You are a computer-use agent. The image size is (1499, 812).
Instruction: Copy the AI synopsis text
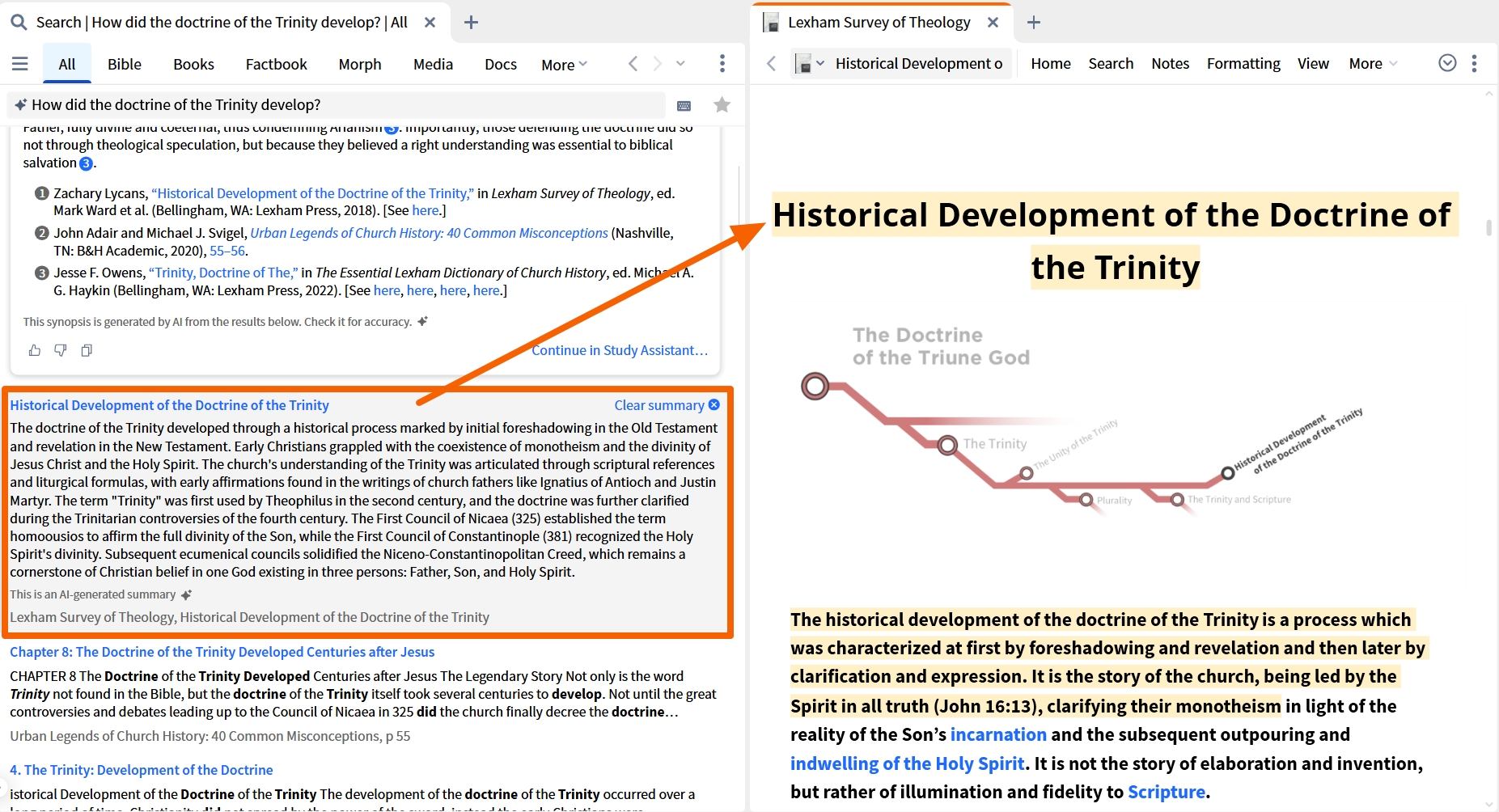pyautogui.click(x=87, y=350)
